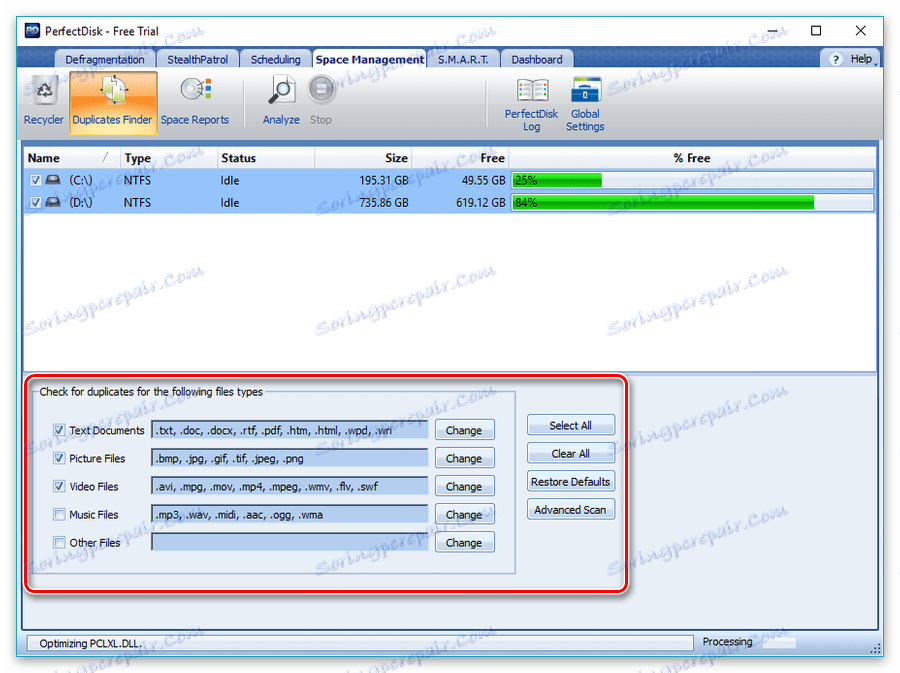Click the empty Other Files extensions field
The image size is (900, 673).
click(x=290, y=543)
